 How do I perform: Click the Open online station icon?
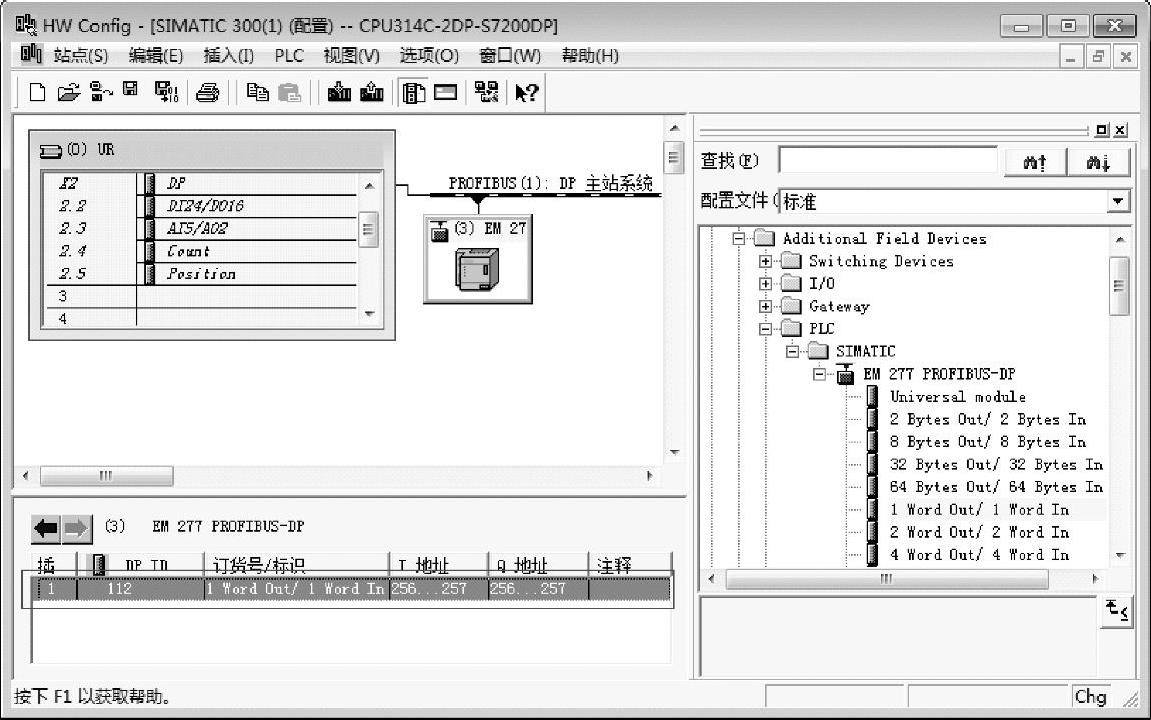(x=101, y=92)
